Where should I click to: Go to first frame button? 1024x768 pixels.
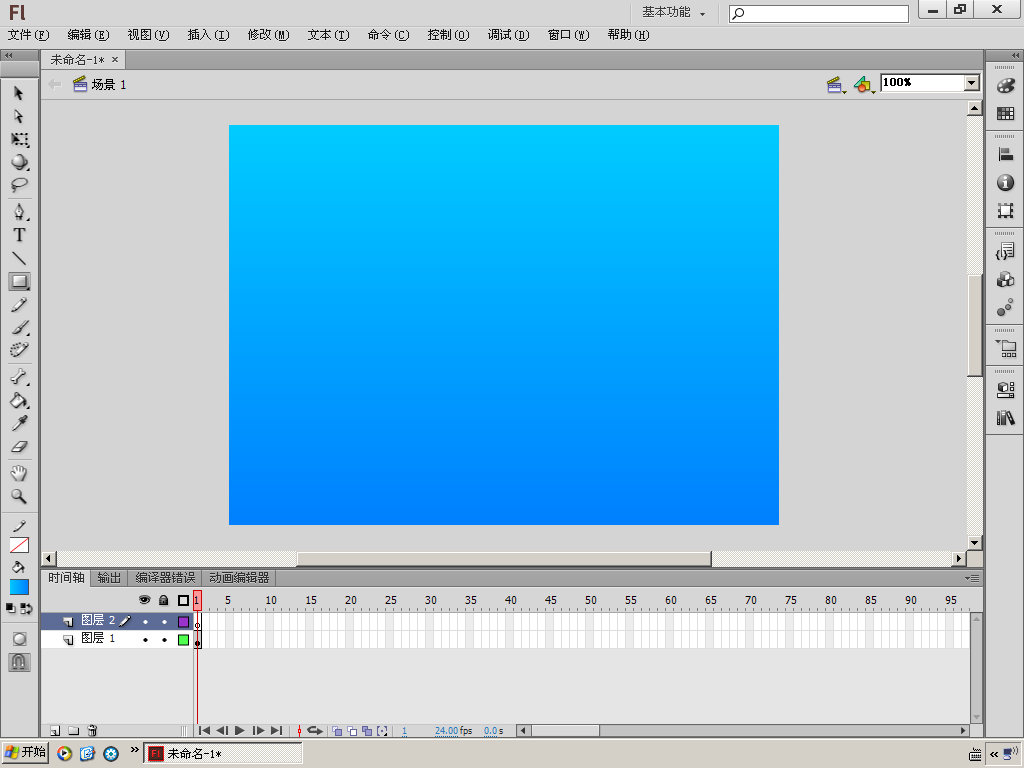point(204,731)
